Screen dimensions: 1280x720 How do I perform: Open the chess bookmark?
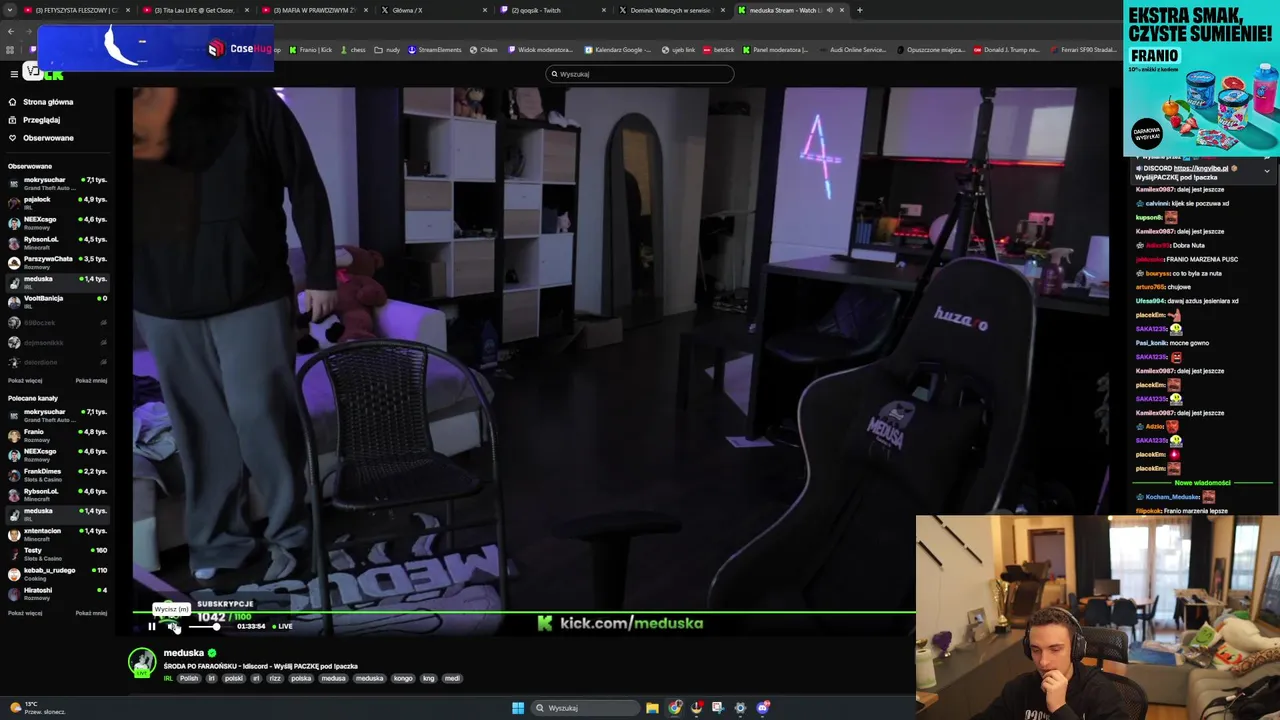tap(353, 50)
